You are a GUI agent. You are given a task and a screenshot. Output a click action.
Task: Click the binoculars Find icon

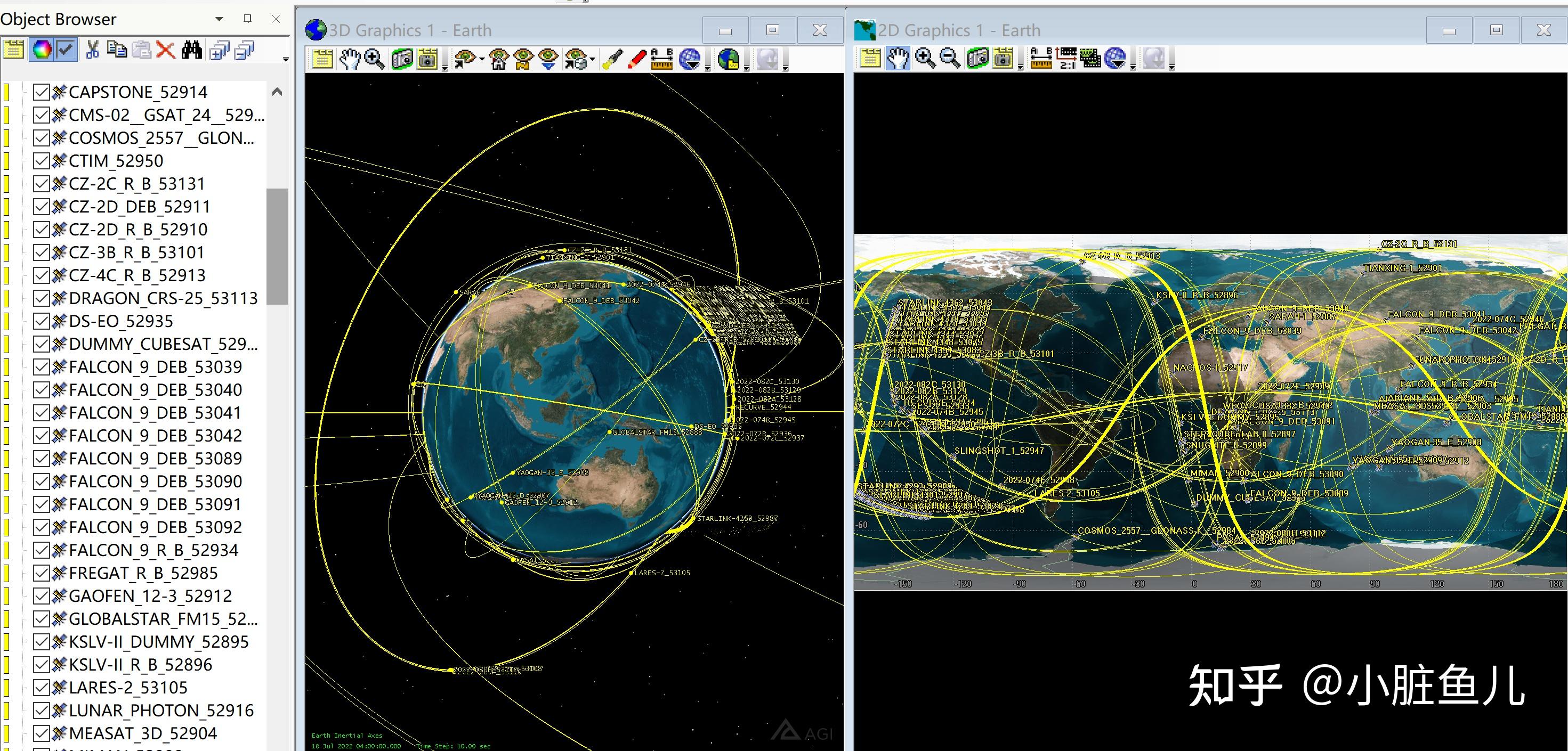tap(192, 50)
